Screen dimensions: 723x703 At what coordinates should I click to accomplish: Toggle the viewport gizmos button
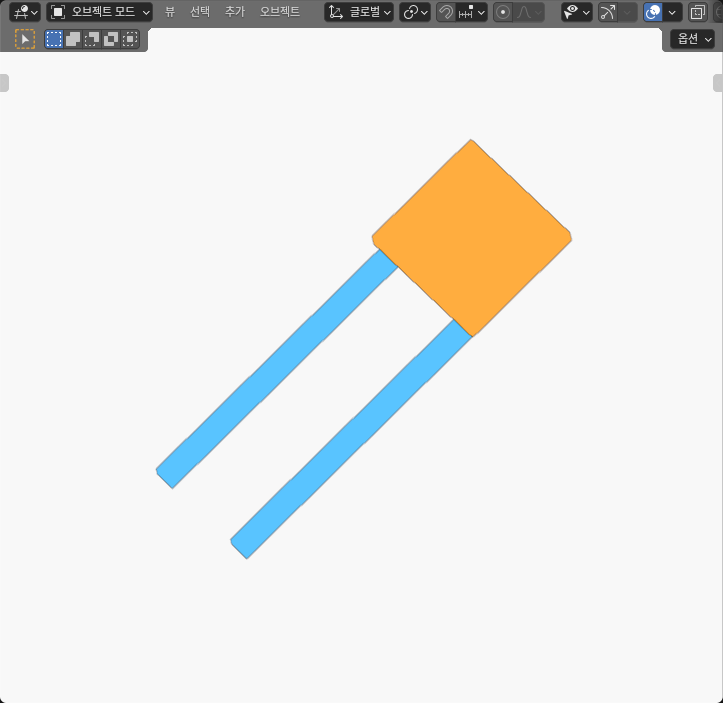coord(608,12)
